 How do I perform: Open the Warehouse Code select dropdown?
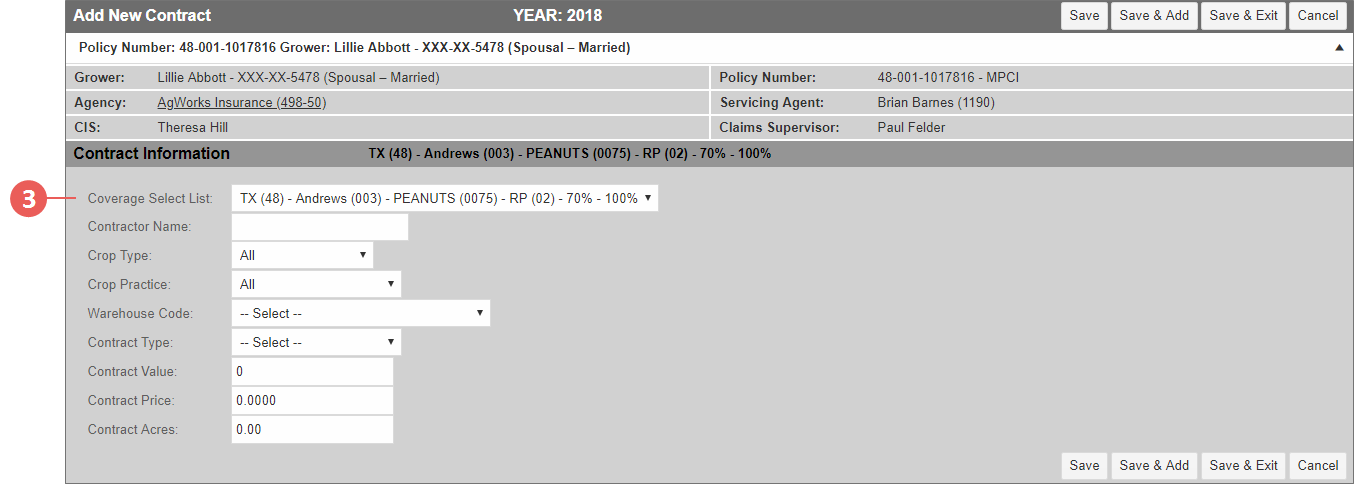point(361,313)
